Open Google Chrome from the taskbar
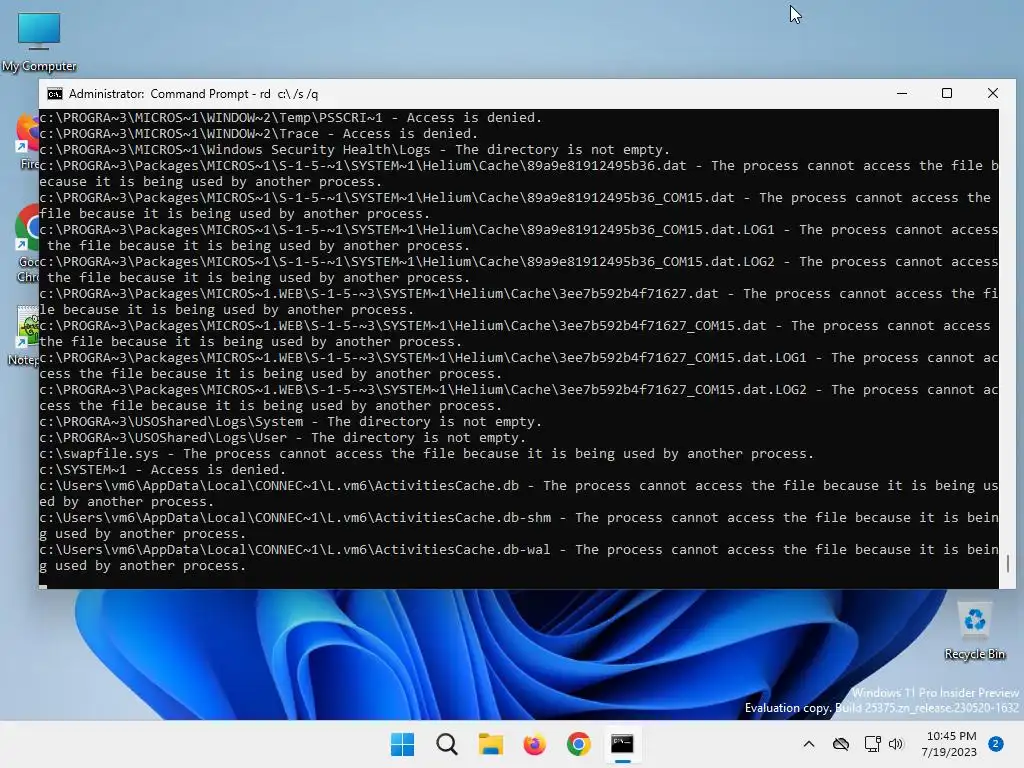Image resolution: width=1024 pixels, height=768 pixels. [579, 744]
